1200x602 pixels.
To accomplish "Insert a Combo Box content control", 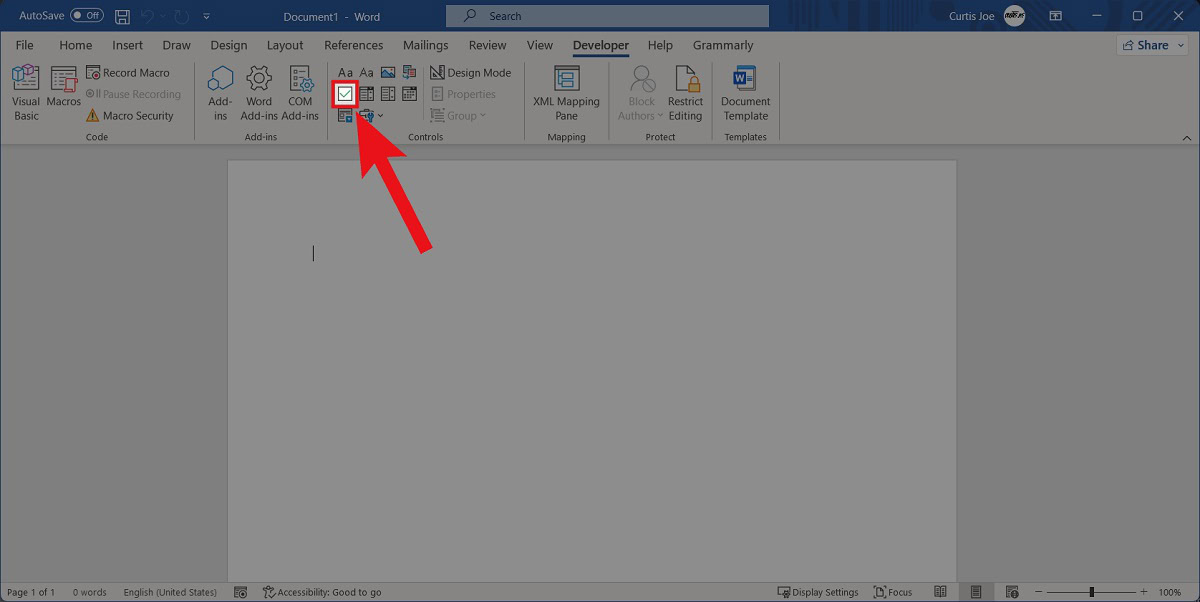I will point(366,94).
